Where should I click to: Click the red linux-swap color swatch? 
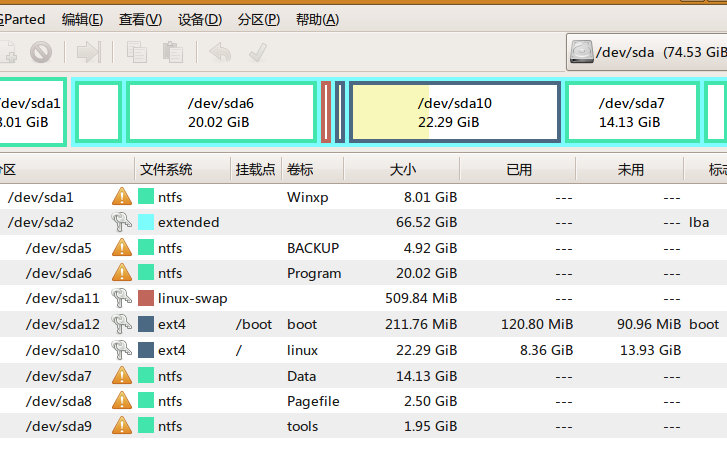146,298
